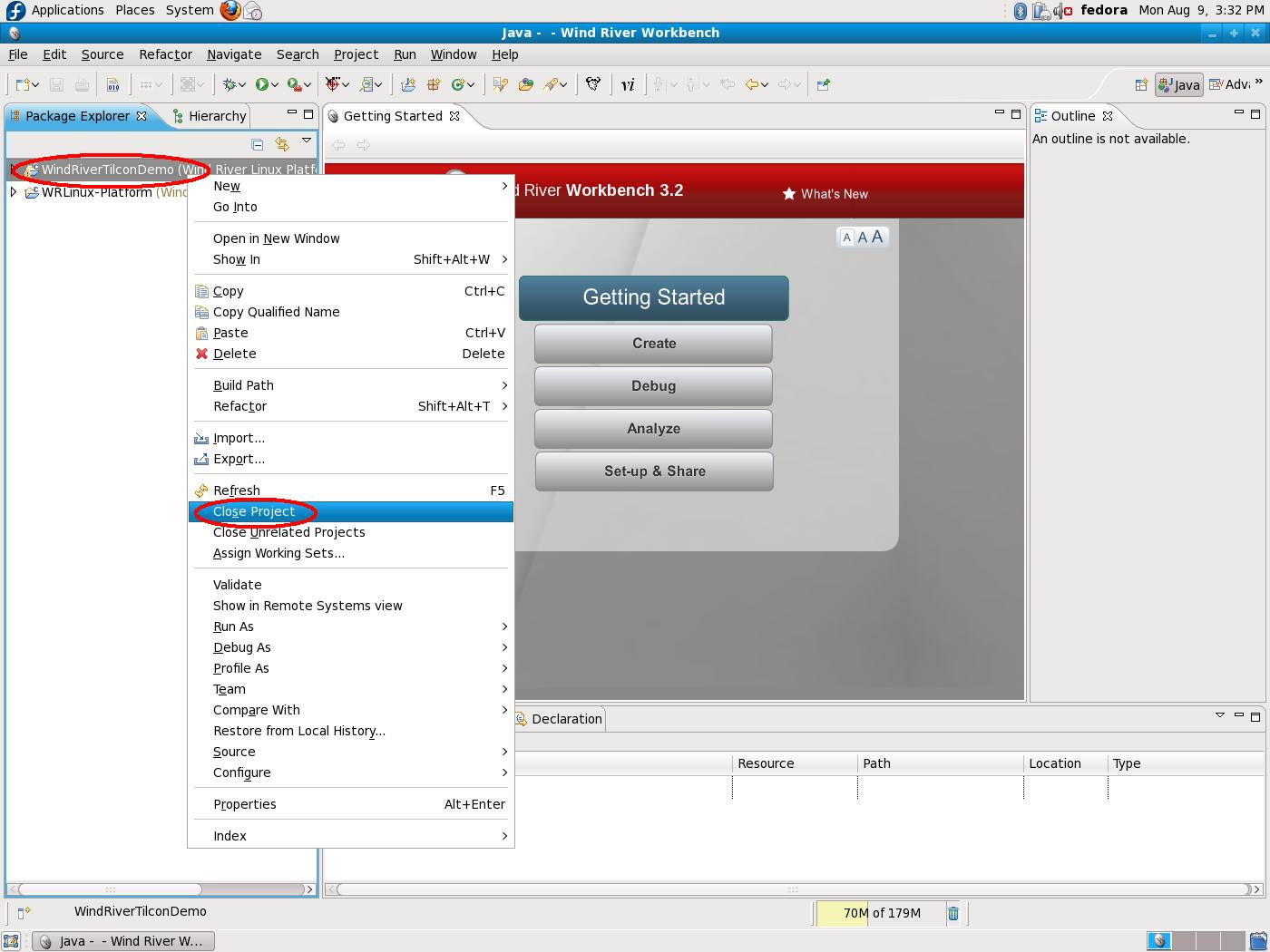The width and height of the screenshot is (1270, 952).
Task: Click the Debug button in Getting Started
Action: click(x=653, y=386)
